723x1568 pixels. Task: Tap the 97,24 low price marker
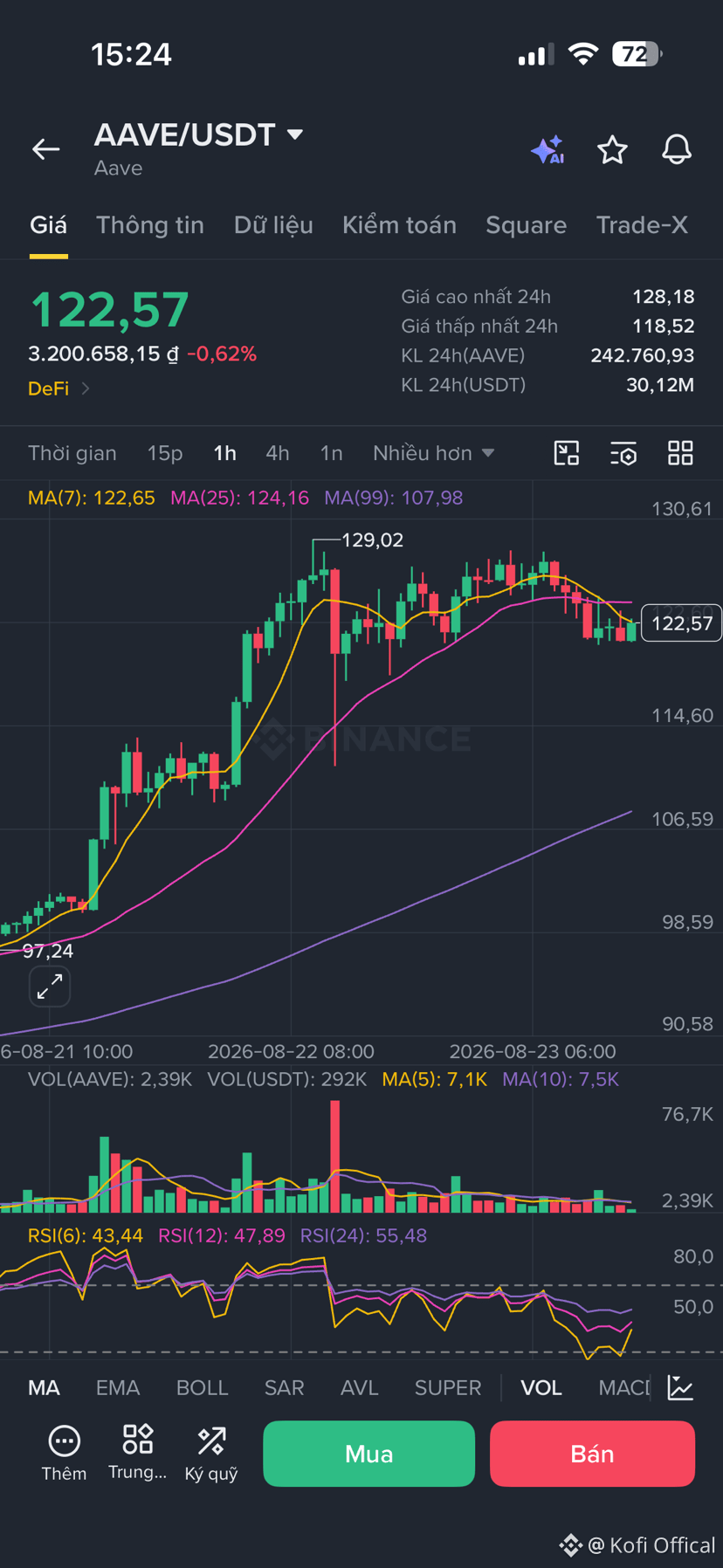click(x=48, y=951)
